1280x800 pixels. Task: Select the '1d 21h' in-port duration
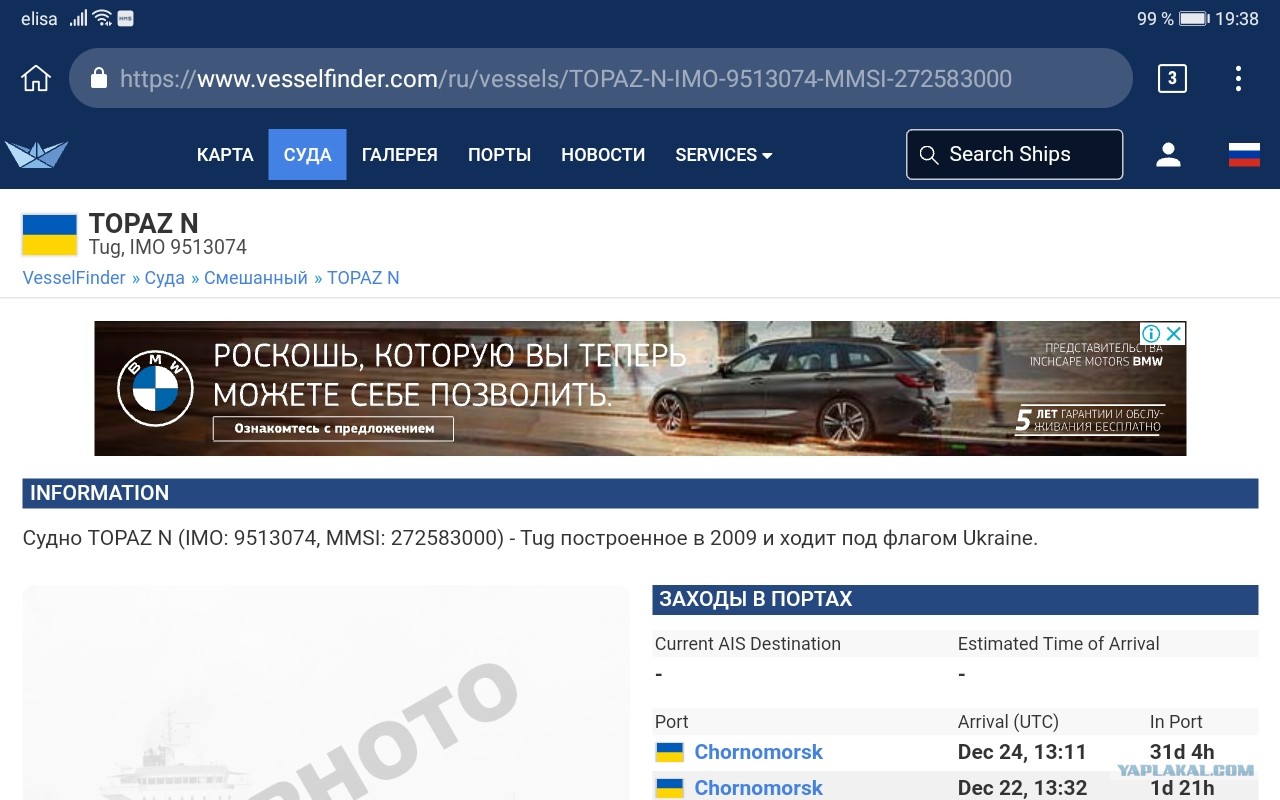1182,788
